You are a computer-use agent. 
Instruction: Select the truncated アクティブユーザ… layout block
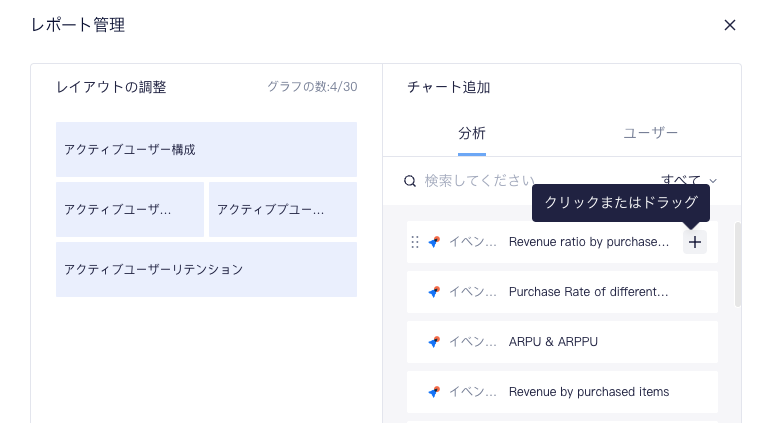point(130,209)
